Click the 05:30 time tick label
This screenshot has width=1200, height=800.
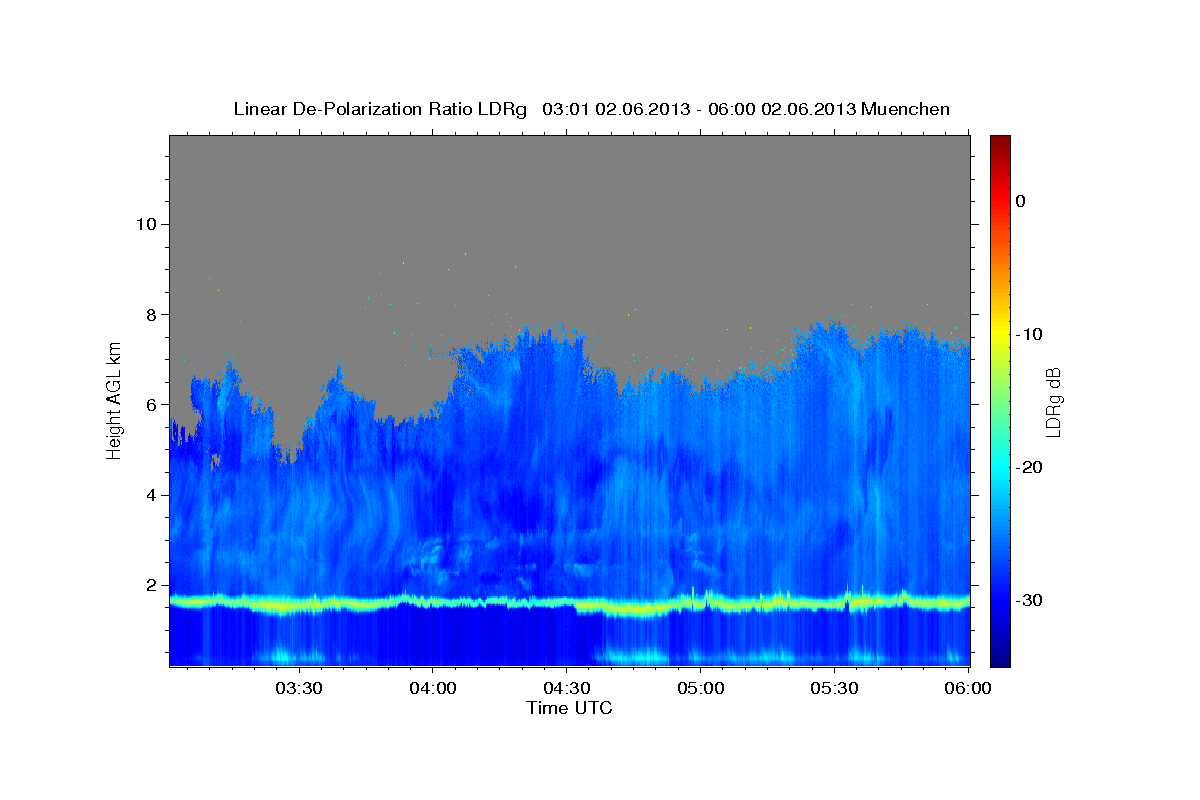[x=834, y=688]
